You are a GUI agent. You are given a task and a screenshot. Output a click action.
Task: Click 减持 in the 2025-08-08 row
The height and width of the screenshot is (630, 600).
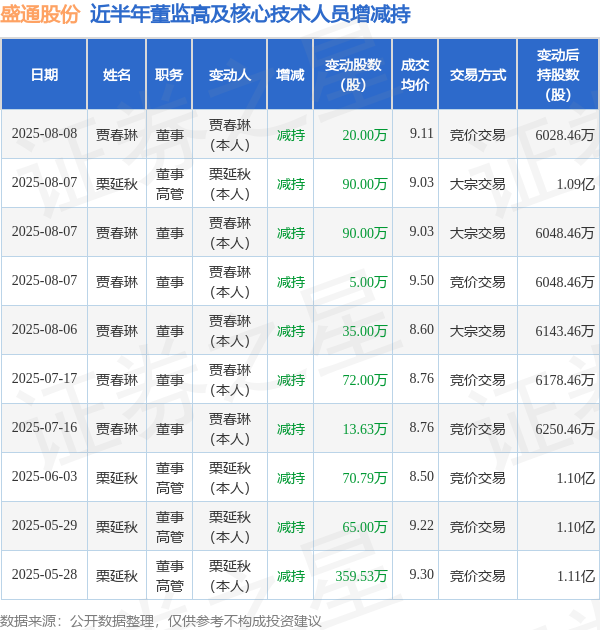click(x=291, y=135)
